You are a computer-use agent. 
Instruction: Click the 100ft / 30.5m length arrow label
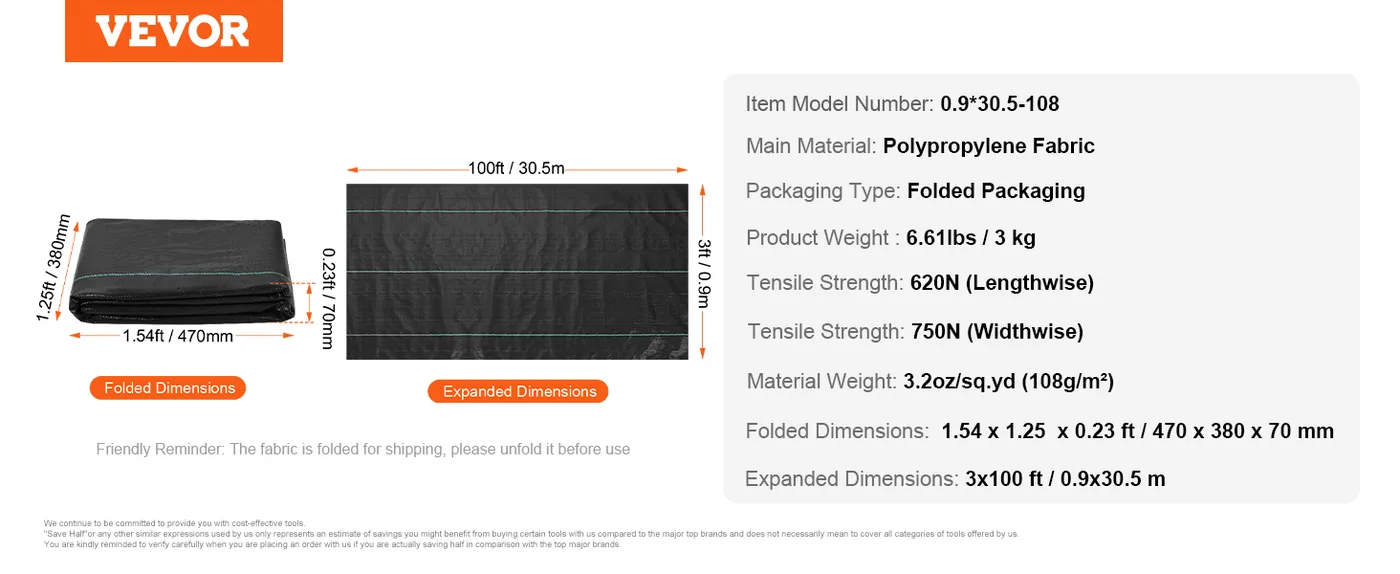(x=516, y=168)
